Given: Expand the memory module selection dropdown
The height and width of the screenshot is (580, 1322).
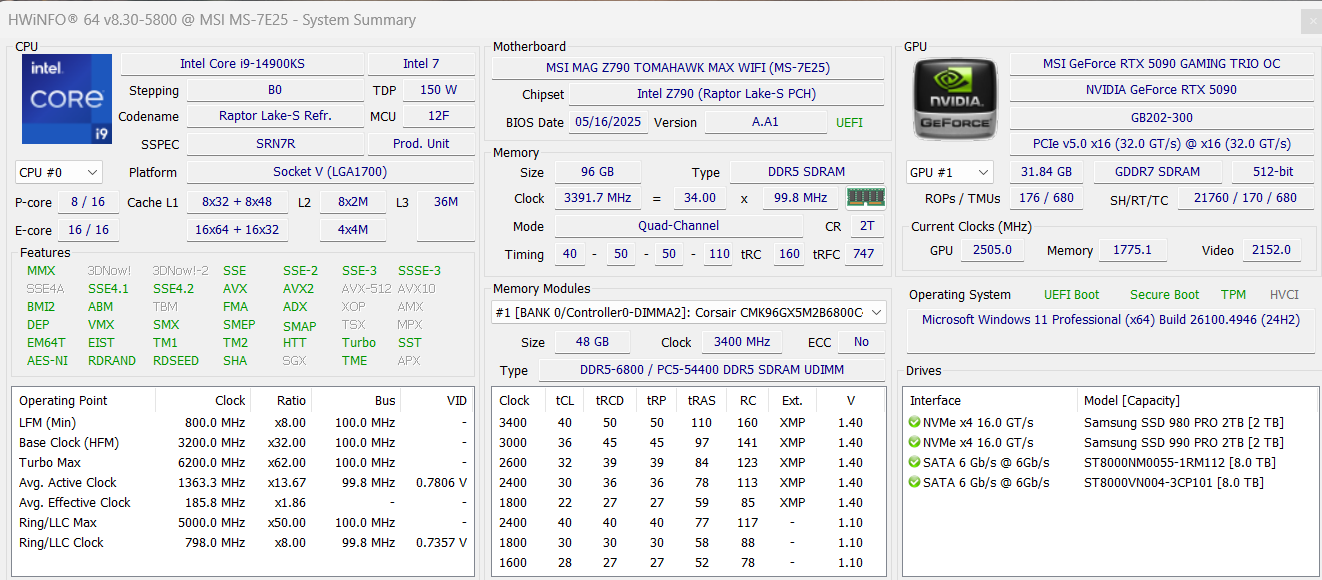Looking at the screenshot, I should pos(877,313).
